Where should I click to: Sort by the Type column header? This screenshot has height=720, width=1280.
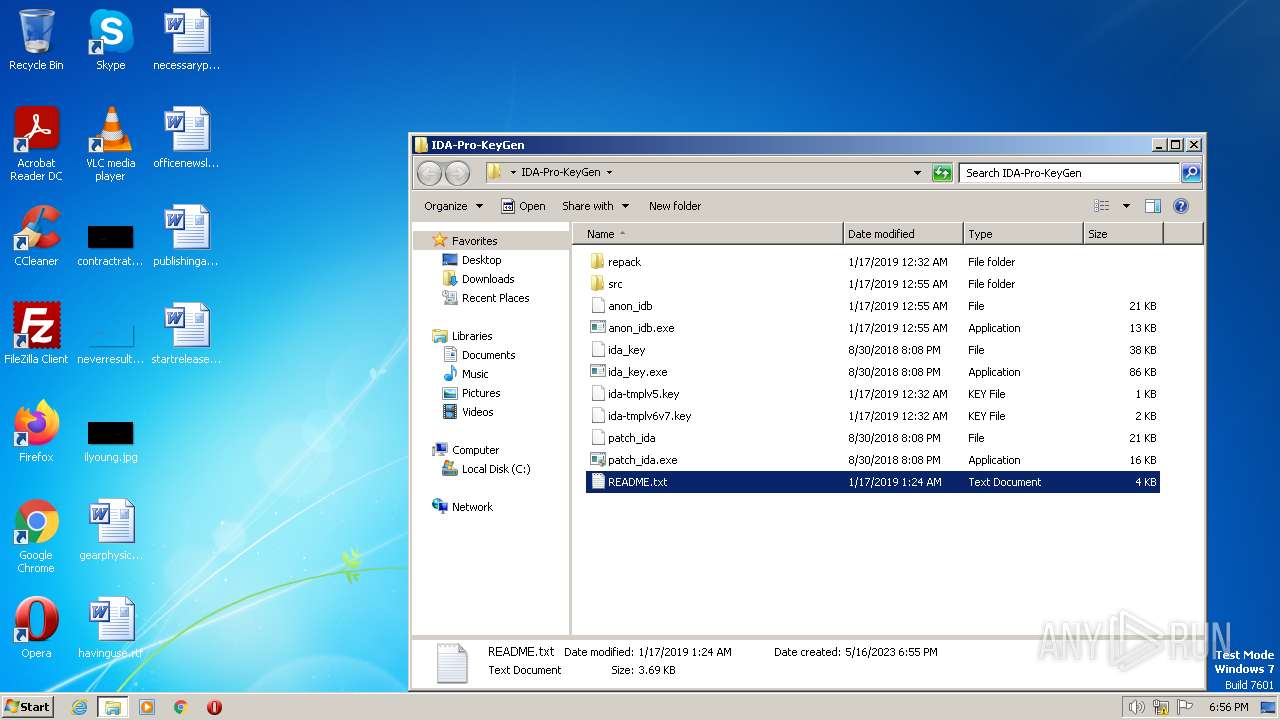pyautogui.click(x=1023, y=234)
